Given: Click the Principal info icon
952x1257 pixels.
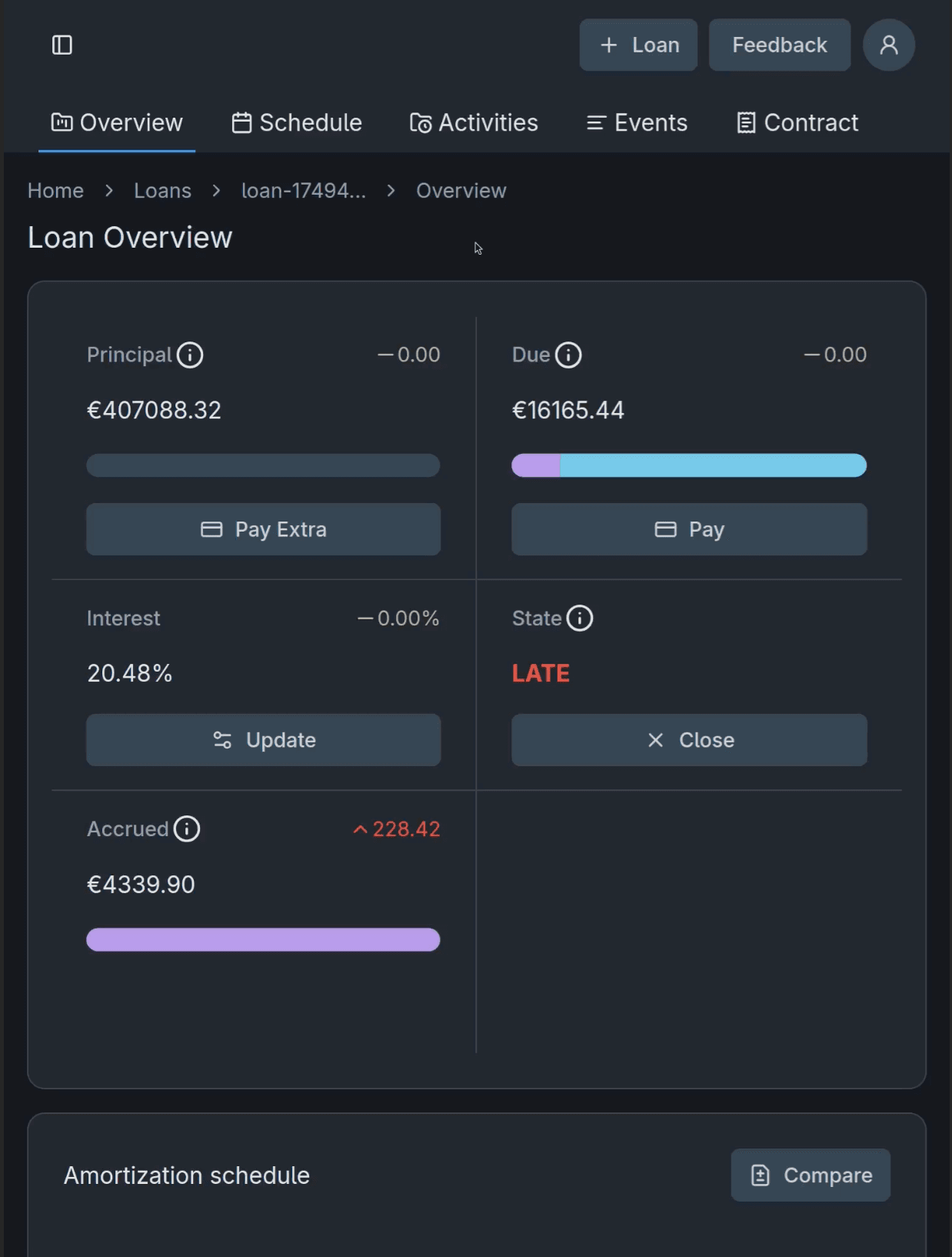Looking at the screenshot, I should (x=189, y=355).
